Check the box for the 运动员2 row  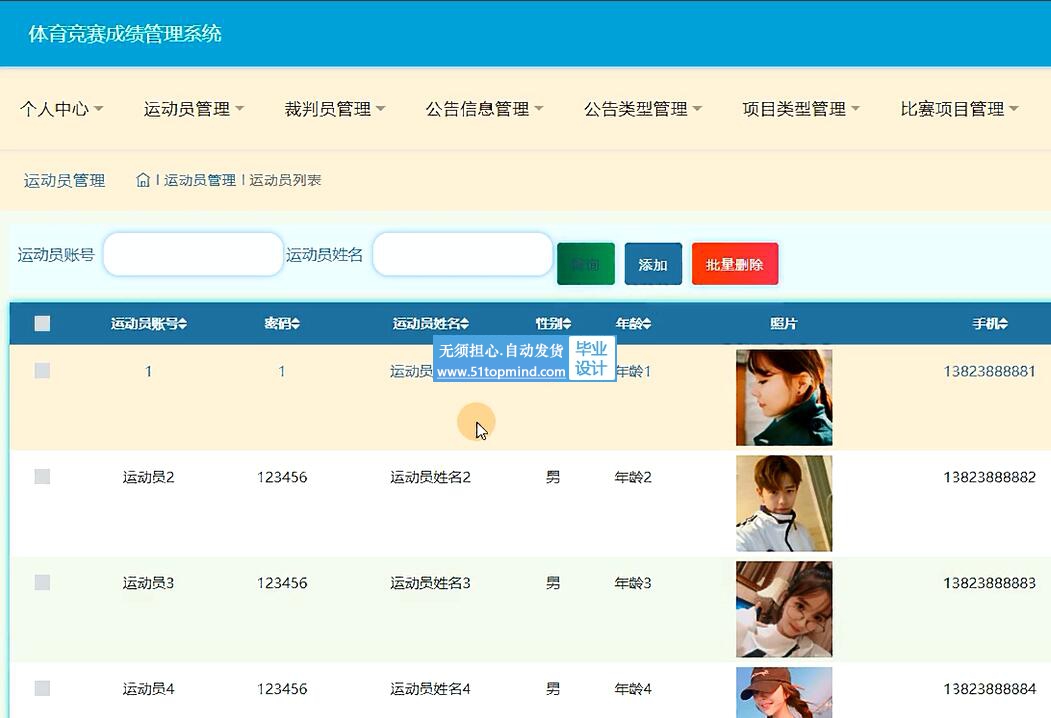pos(42,477)
